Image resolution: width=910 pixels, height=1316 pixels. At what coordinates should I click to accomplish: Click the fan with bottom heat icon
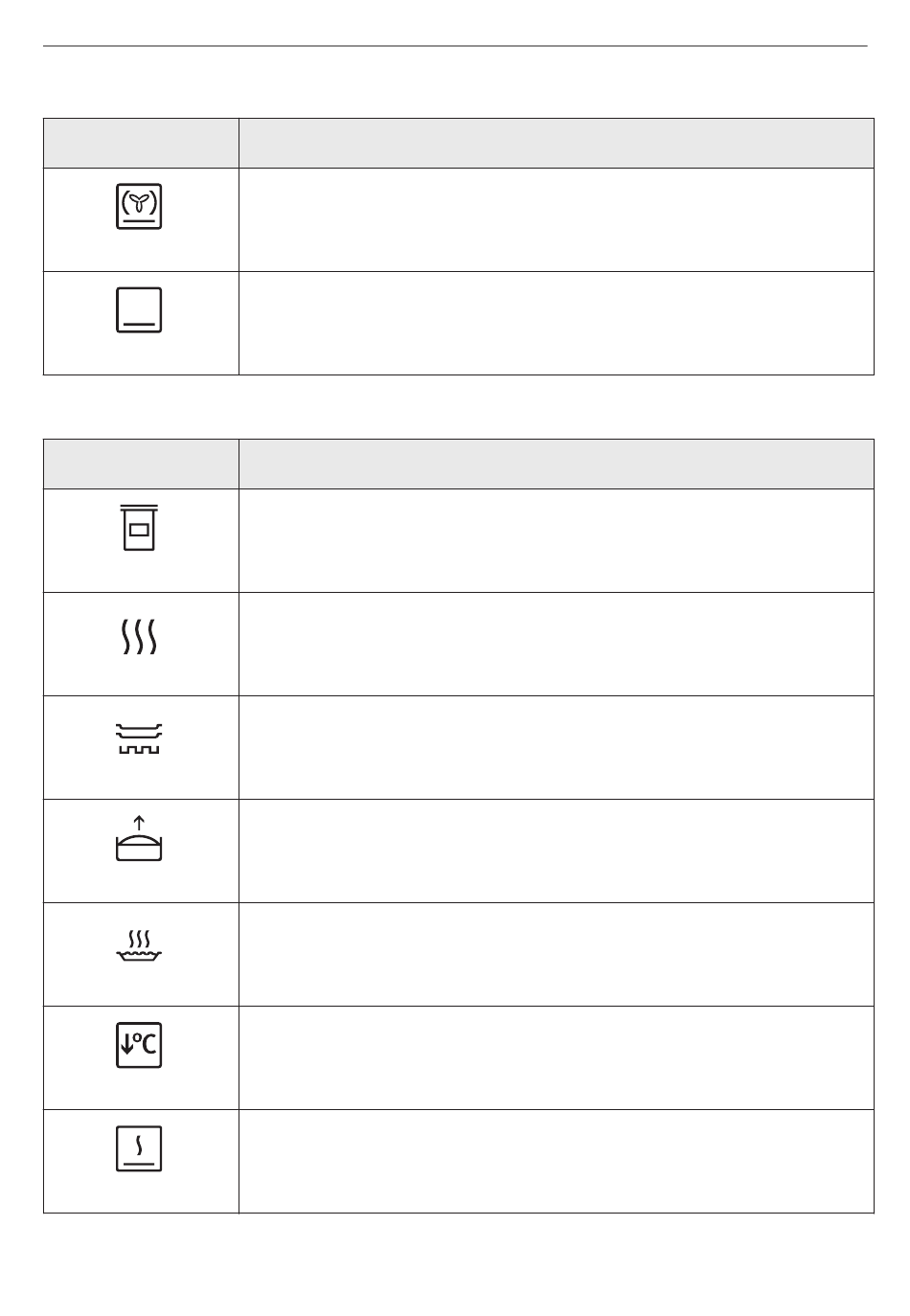(139, 206)
